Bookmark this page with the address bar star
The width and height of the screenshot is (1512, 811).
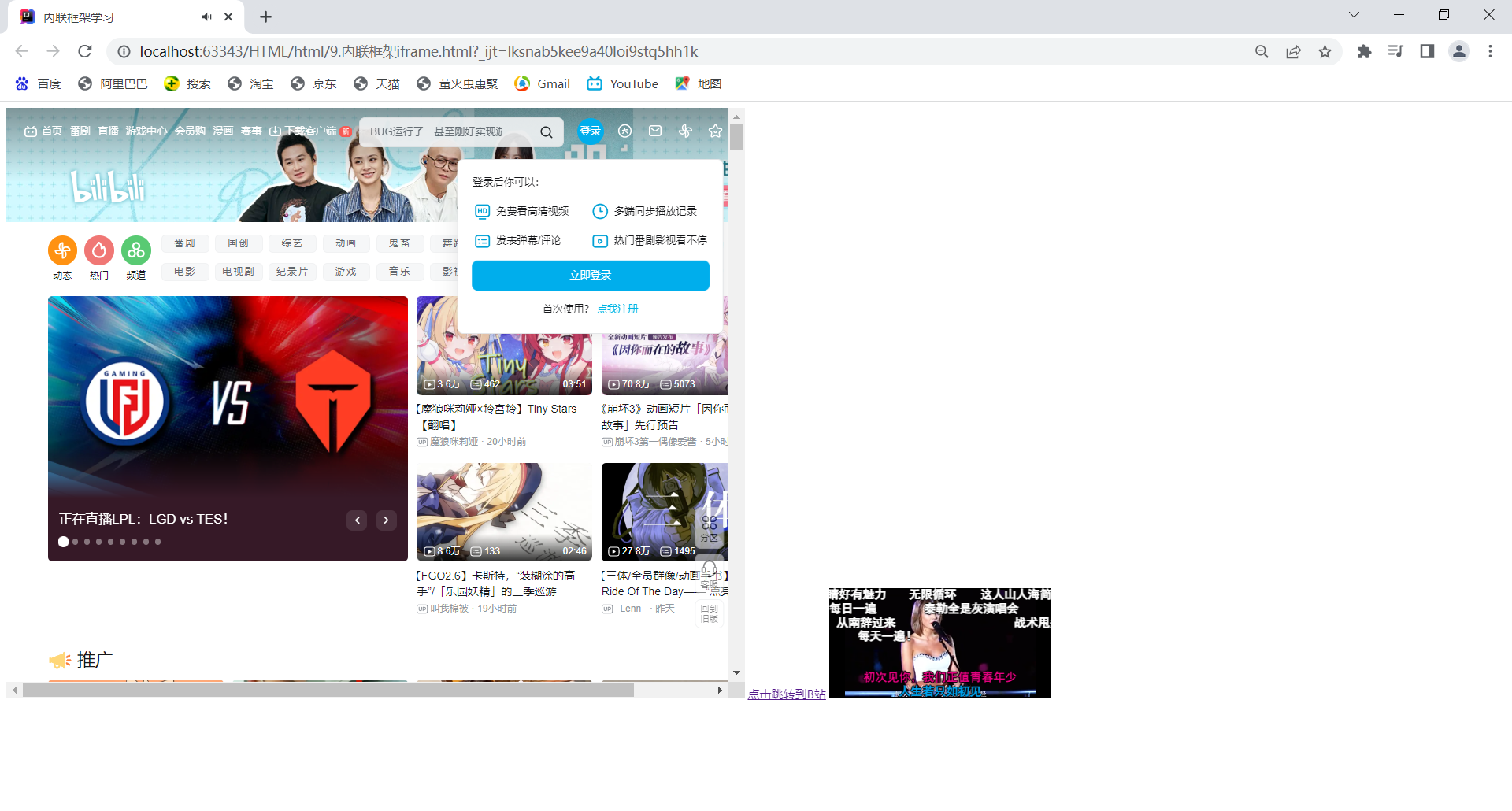coord(1325,51)
